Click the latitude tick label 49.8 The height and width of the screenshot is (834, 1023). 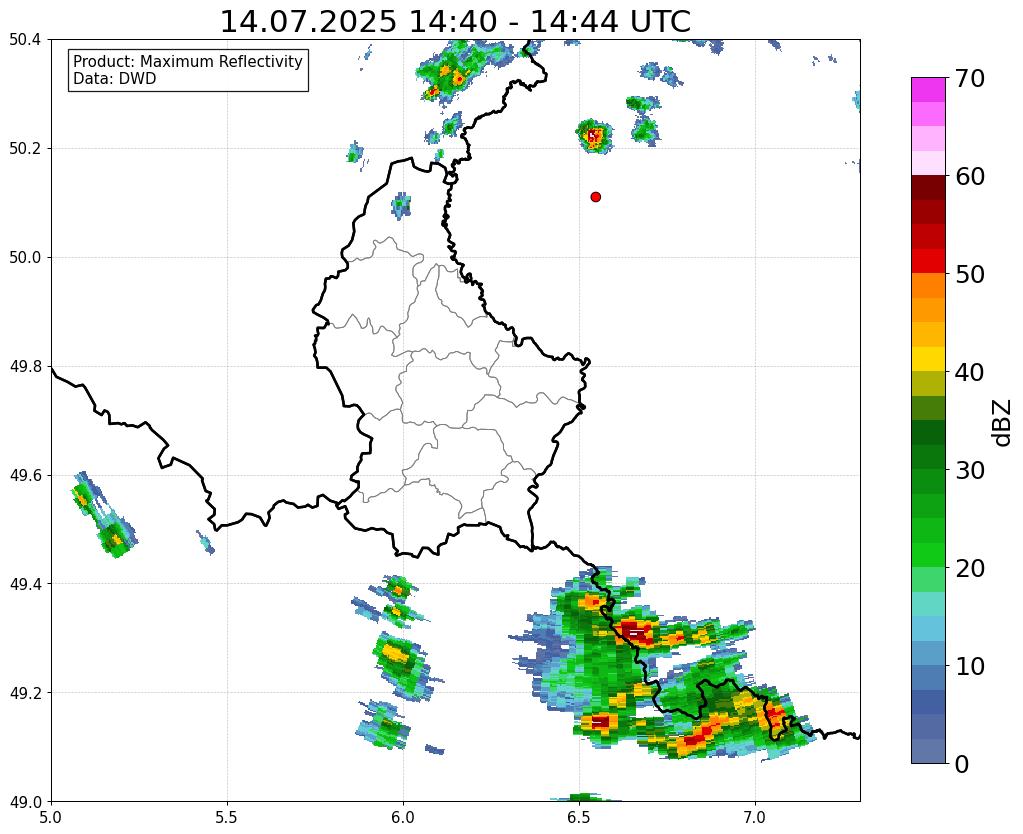[x=25, y=367]
